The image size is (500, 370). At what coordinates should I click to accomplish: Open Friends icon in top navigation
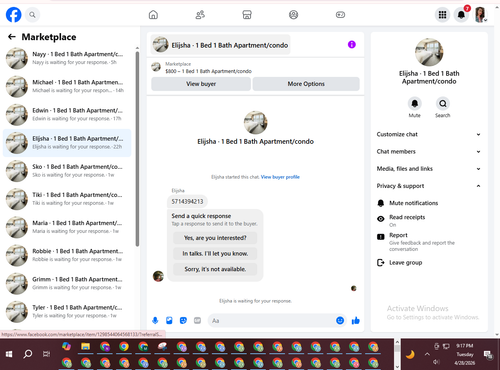[x=200, y=15]
